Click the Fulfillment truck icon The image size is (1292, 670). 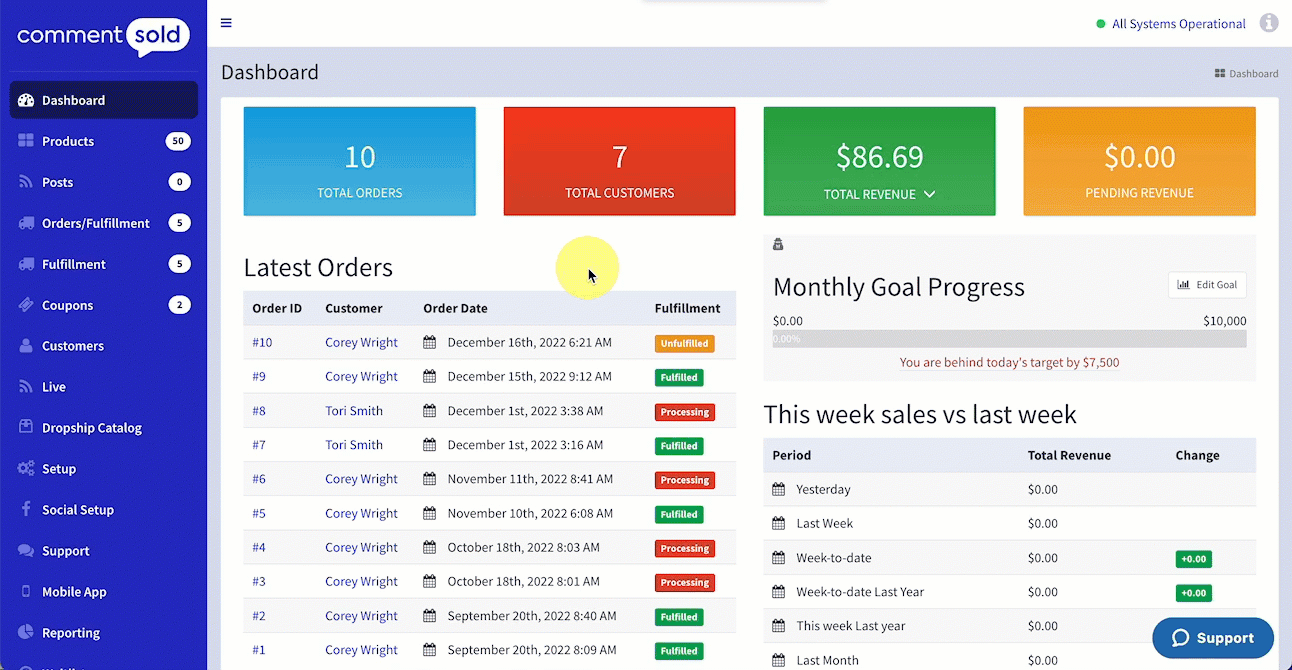click(26, 264)
